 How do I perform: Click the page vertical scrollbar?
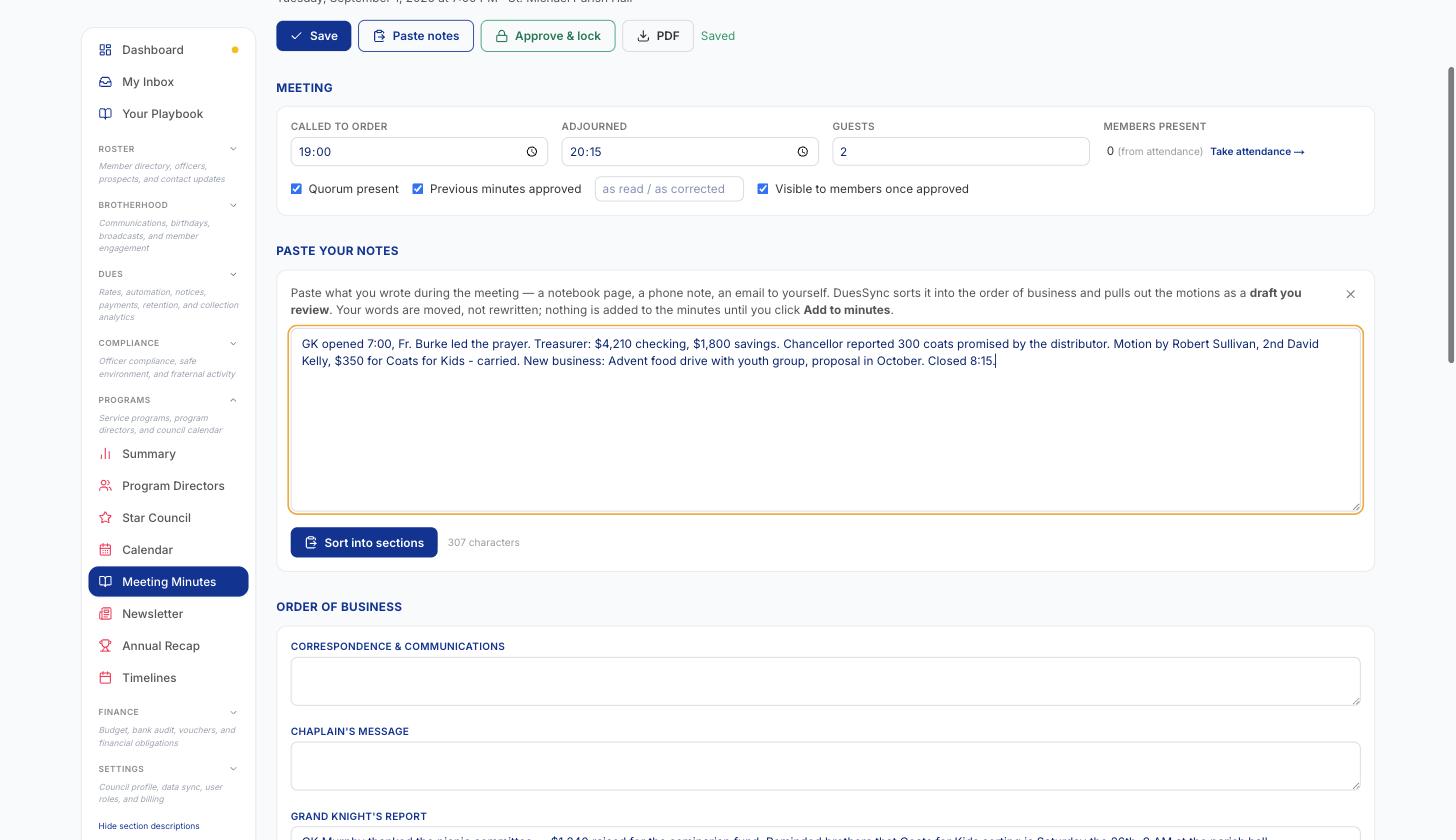pos(1451,215)
